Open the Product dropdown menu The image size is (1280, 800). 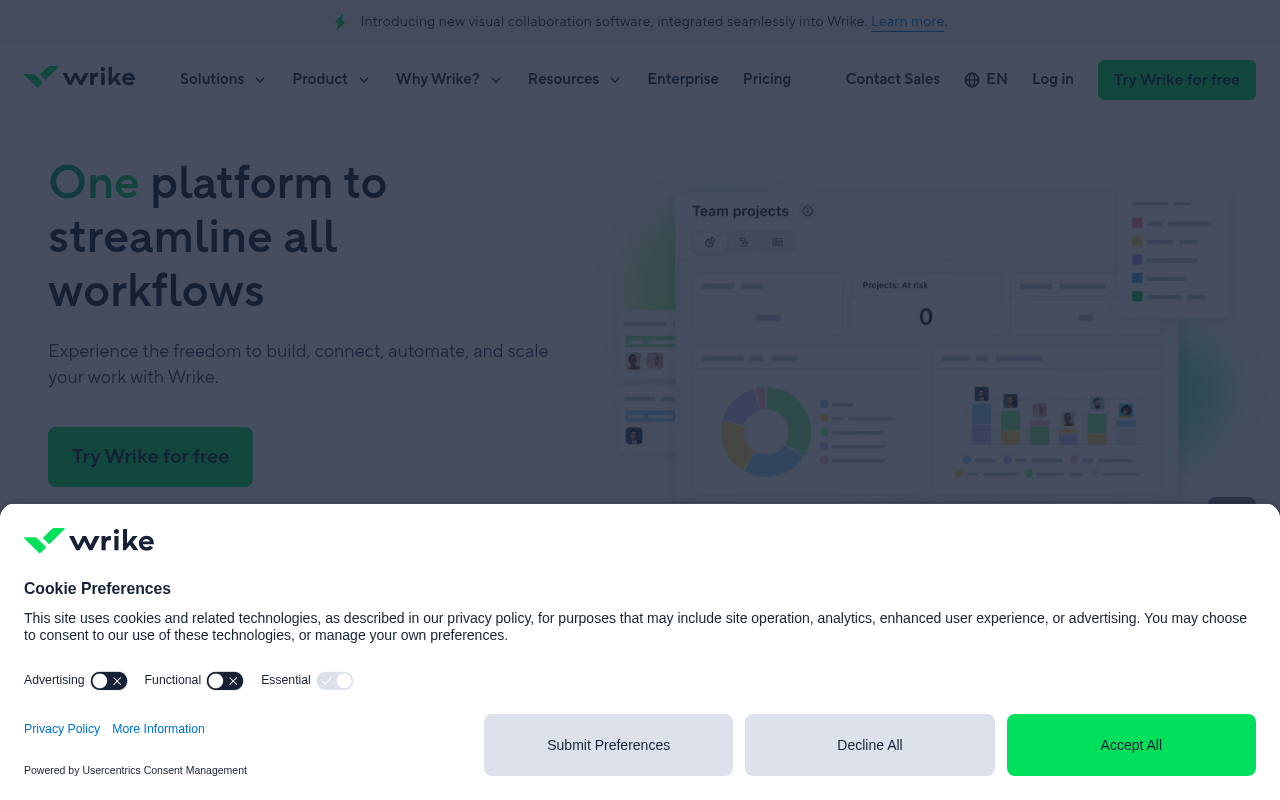(331, 80)
